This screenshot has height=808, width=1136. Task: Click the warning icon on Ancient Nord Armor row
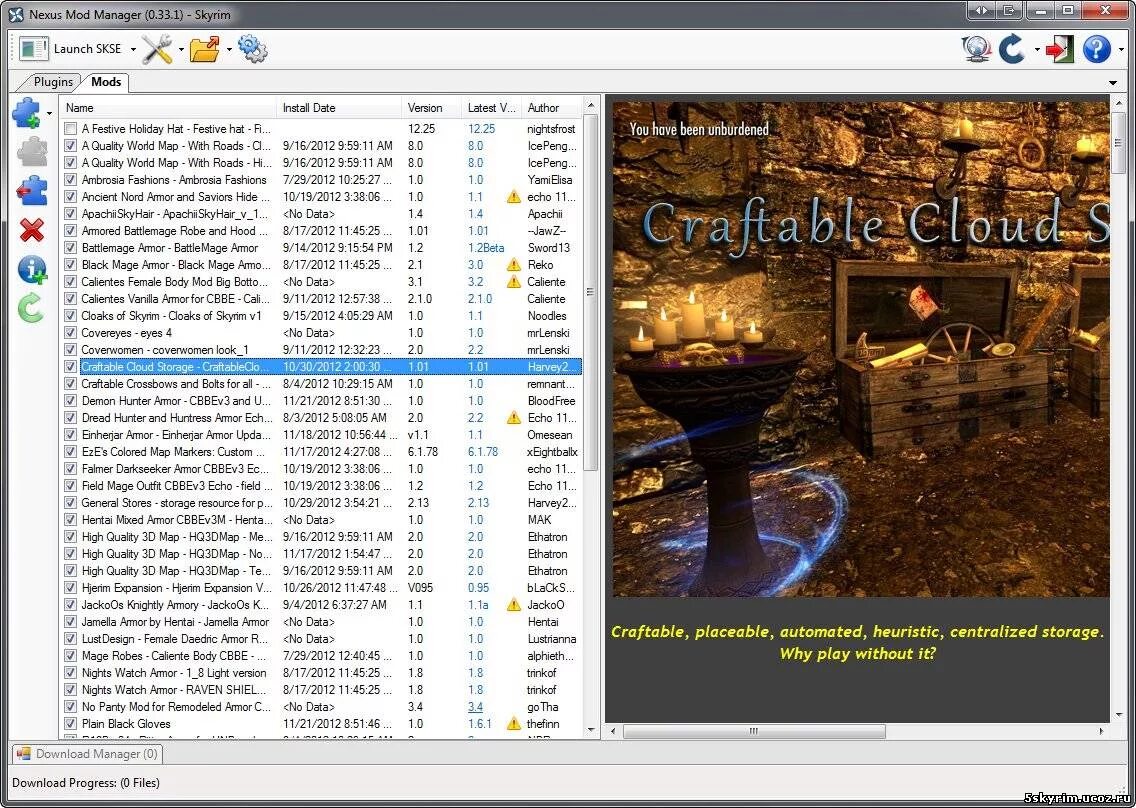tap(514, 196)
